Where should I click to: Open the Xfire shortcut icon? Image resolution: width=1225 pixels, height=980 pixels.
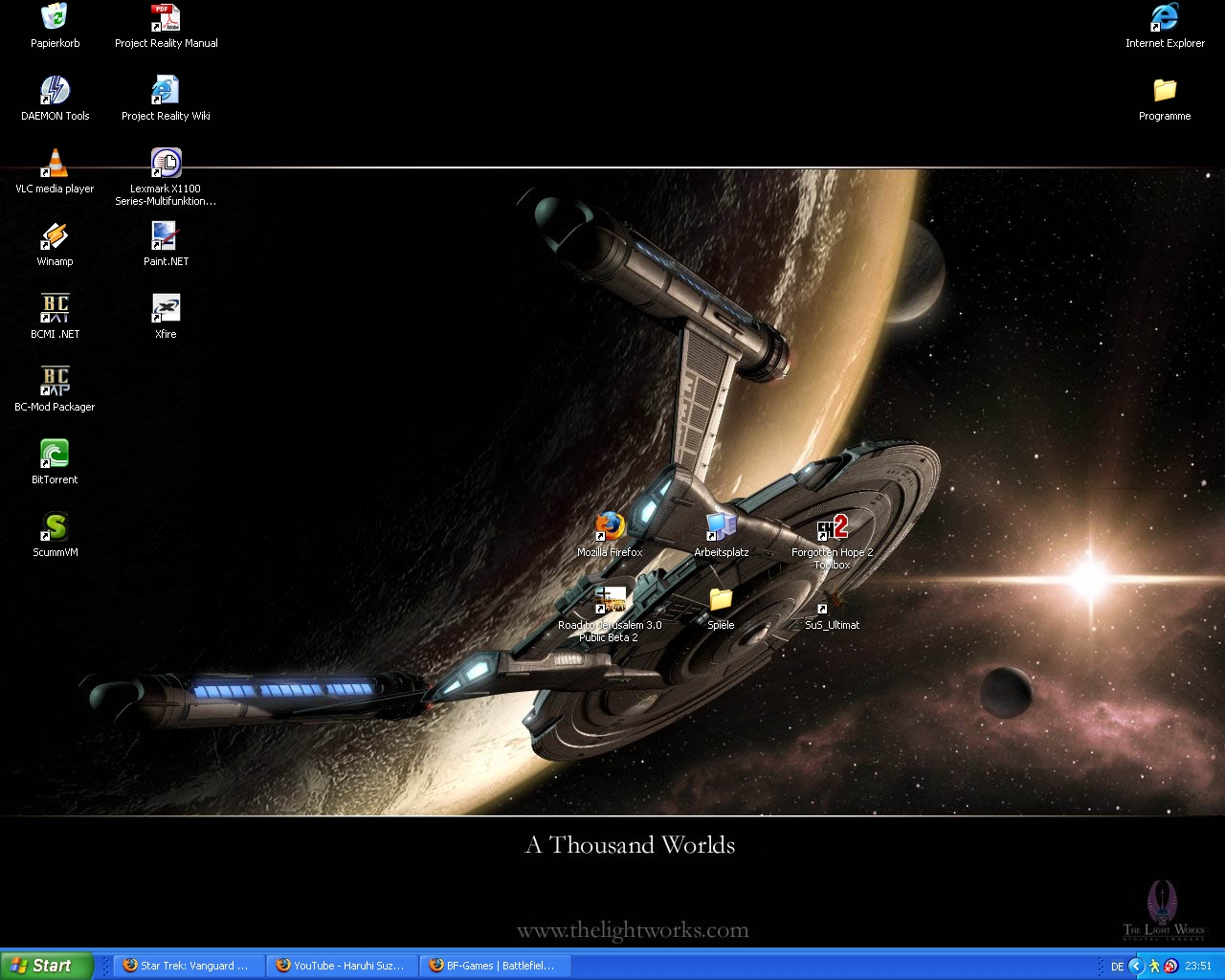pyautogui.click(x=166, y=309)
